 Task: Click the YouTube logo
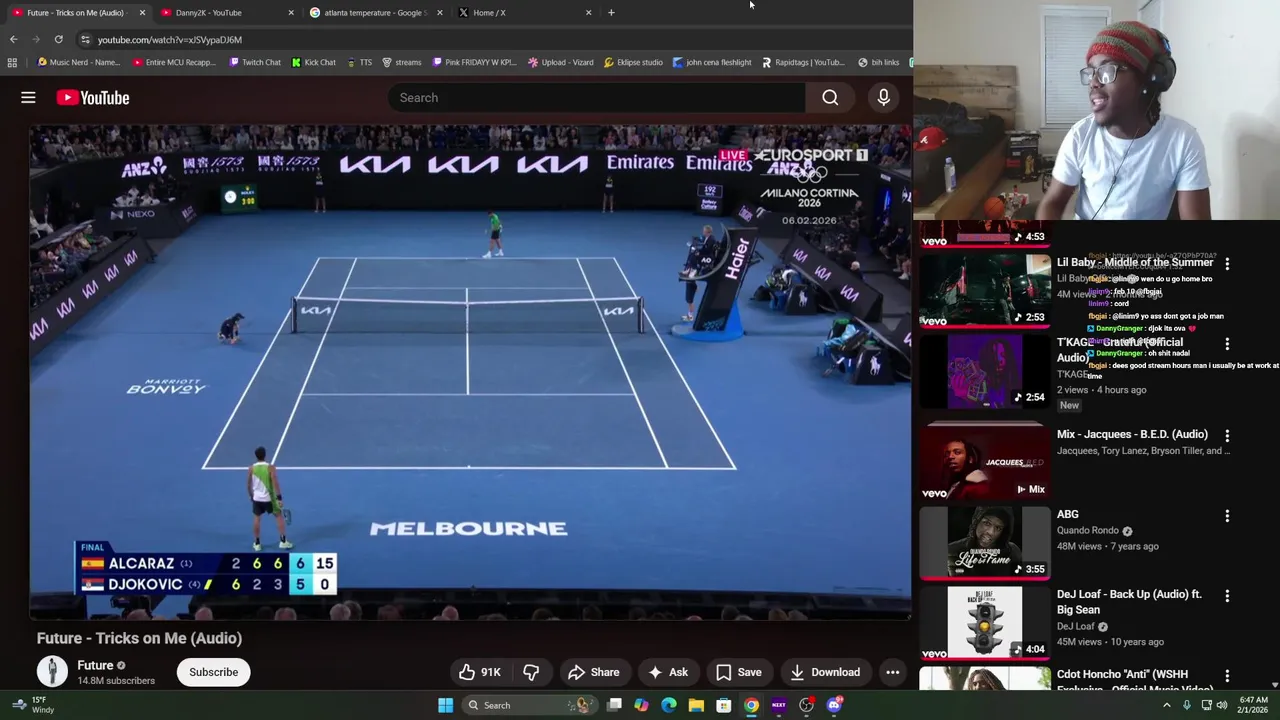[93, 98]
